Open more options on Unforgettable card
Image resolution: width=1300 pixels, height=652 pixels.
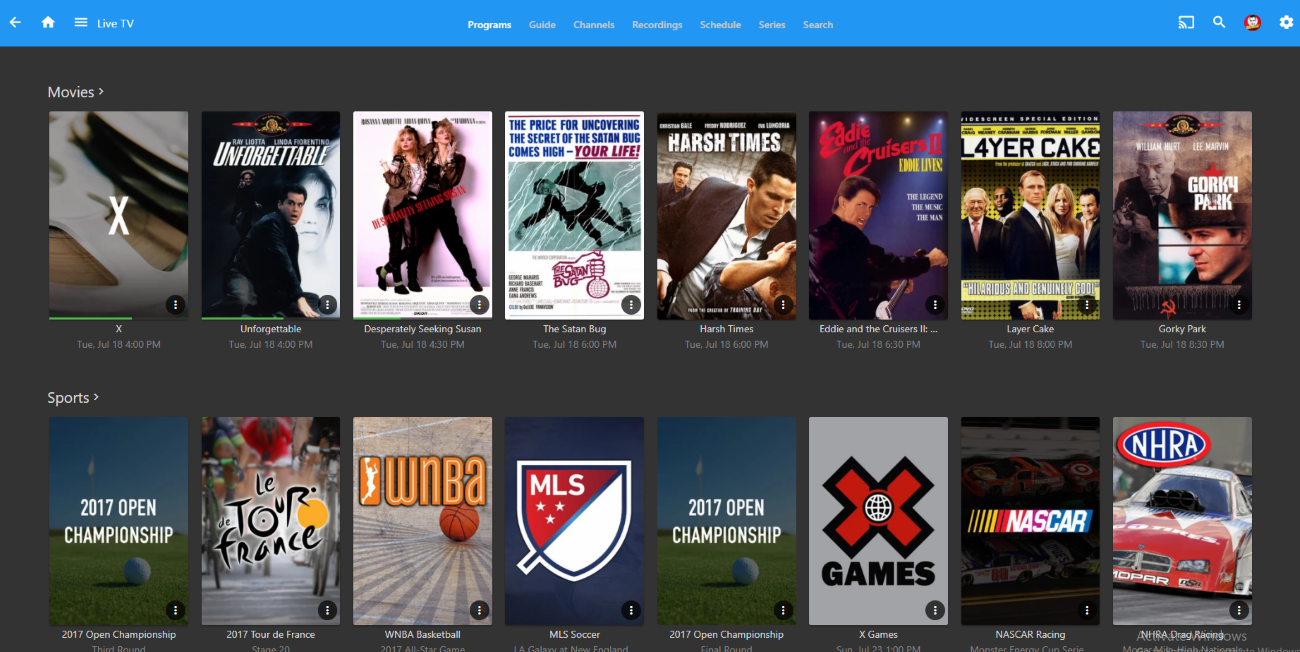[327, 304]
